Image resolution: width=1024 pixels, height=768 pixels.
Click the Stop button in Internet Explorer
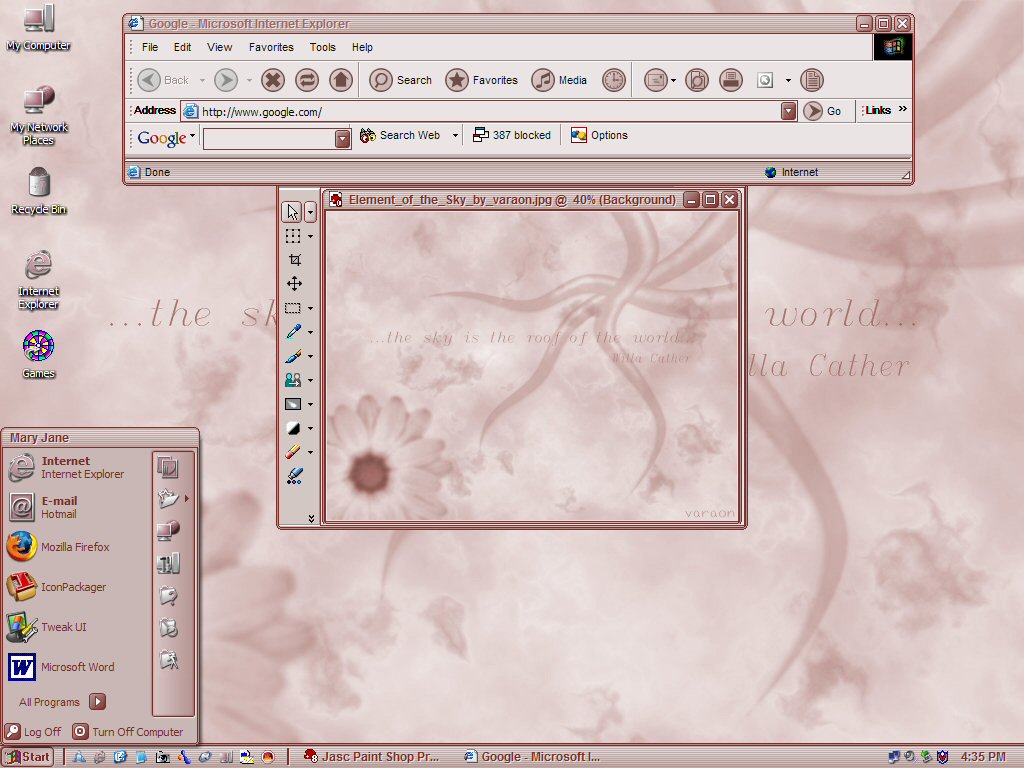coord(273,80)
